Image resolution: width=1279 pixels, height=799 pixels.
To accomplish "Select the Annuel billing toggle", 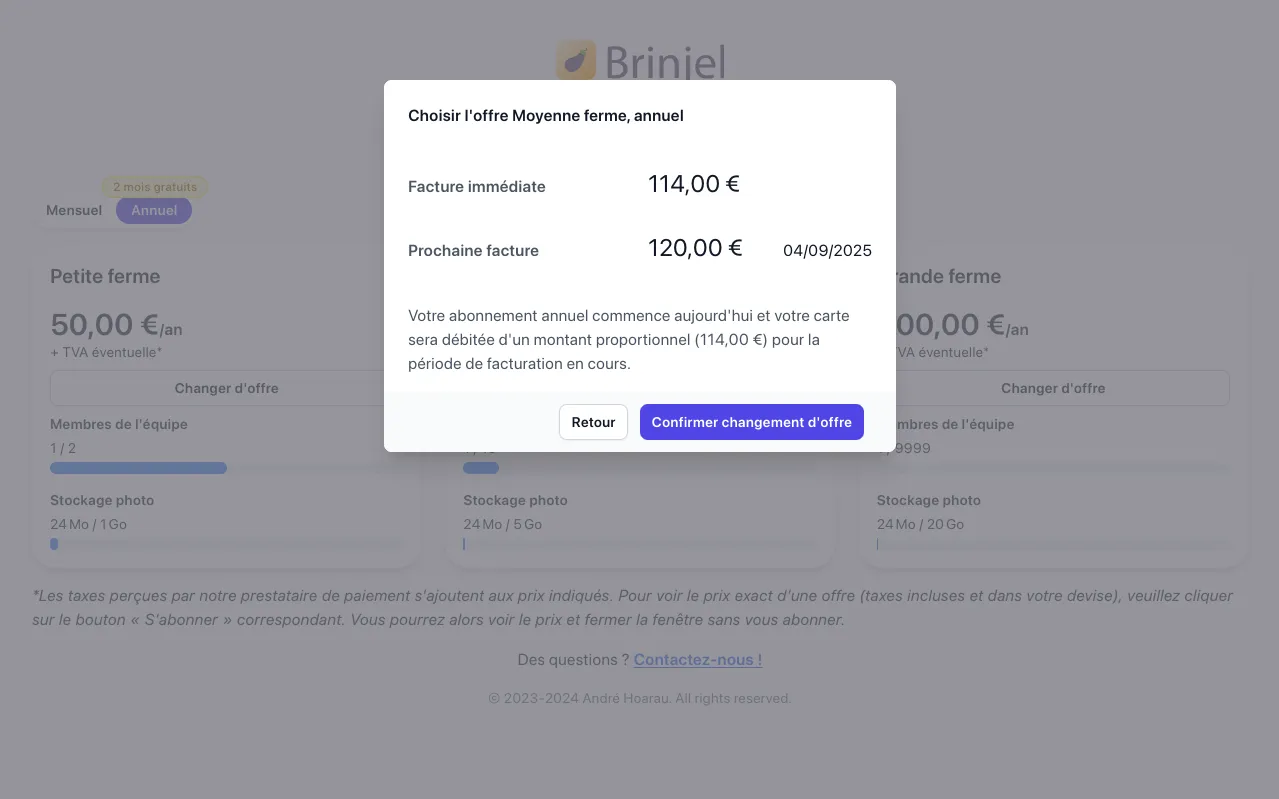I will tap(153, 210).
